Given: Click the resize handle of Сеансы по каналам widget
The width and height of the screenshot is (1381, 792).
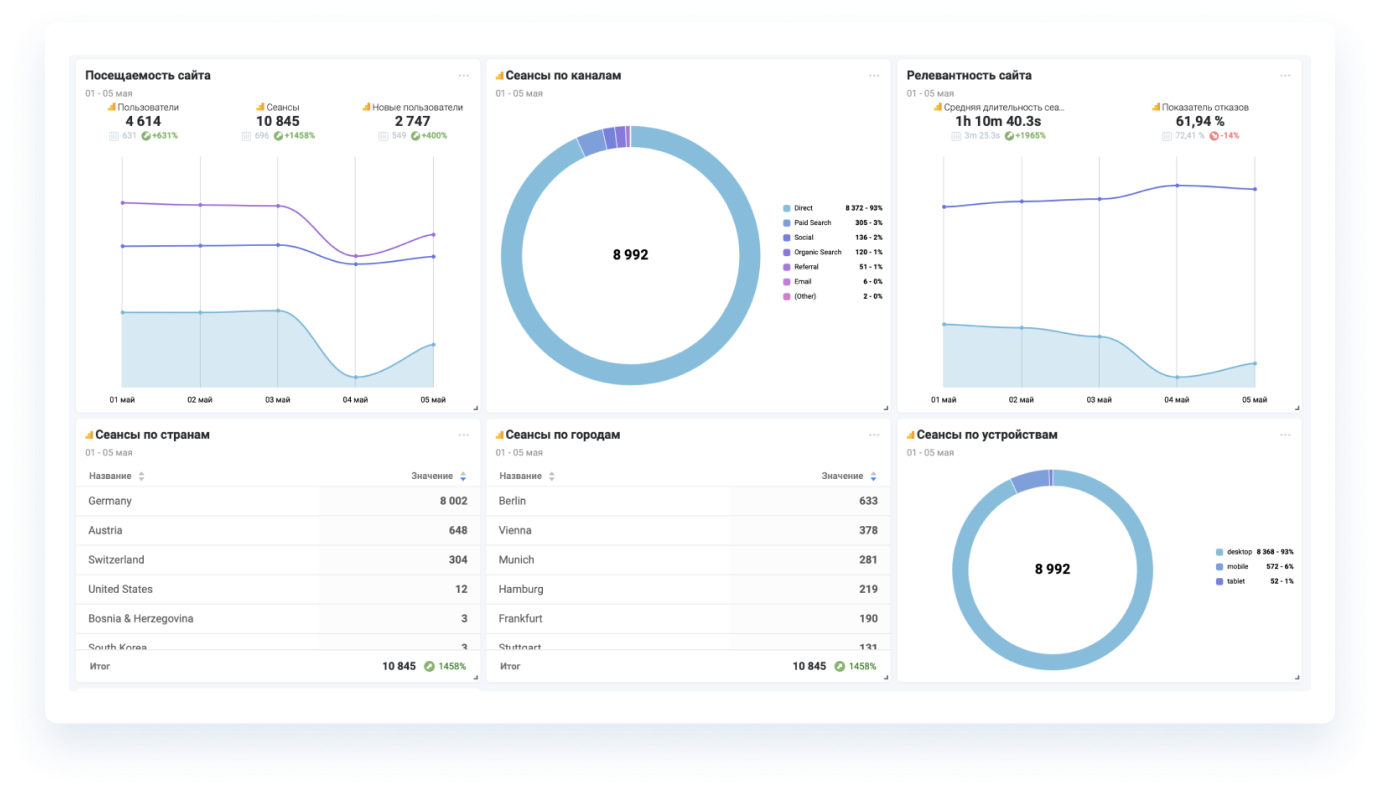Looking at the screenshot, I should coord(885,407).
